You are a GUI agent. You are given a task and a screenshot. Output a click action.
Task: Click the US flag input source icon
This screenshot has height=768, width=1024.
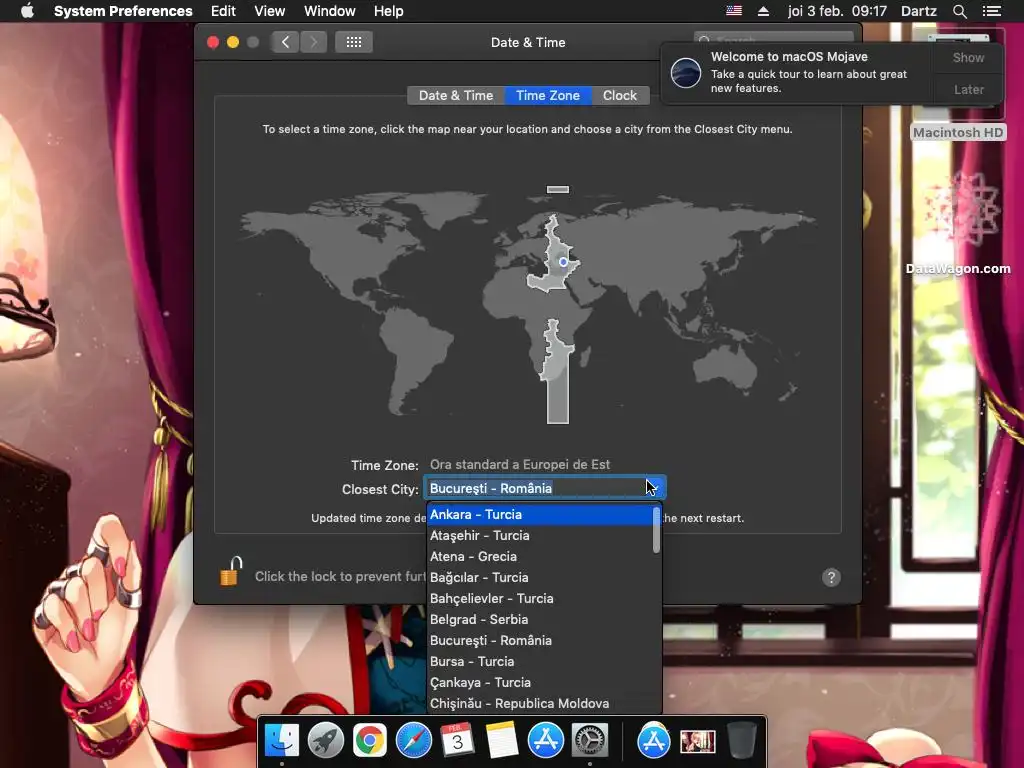coord(734,11)
